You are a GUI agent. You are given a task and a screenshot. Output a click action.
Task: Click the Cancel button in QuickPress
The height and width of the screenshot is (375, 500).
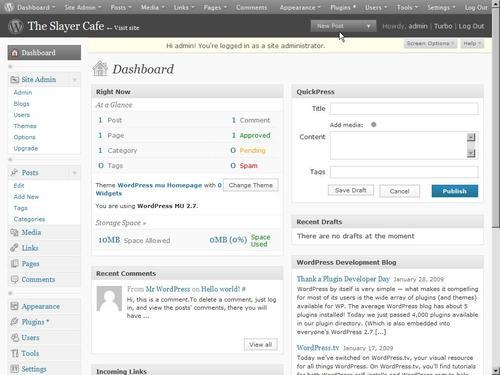pyautogui.click(x=399, y=191)
